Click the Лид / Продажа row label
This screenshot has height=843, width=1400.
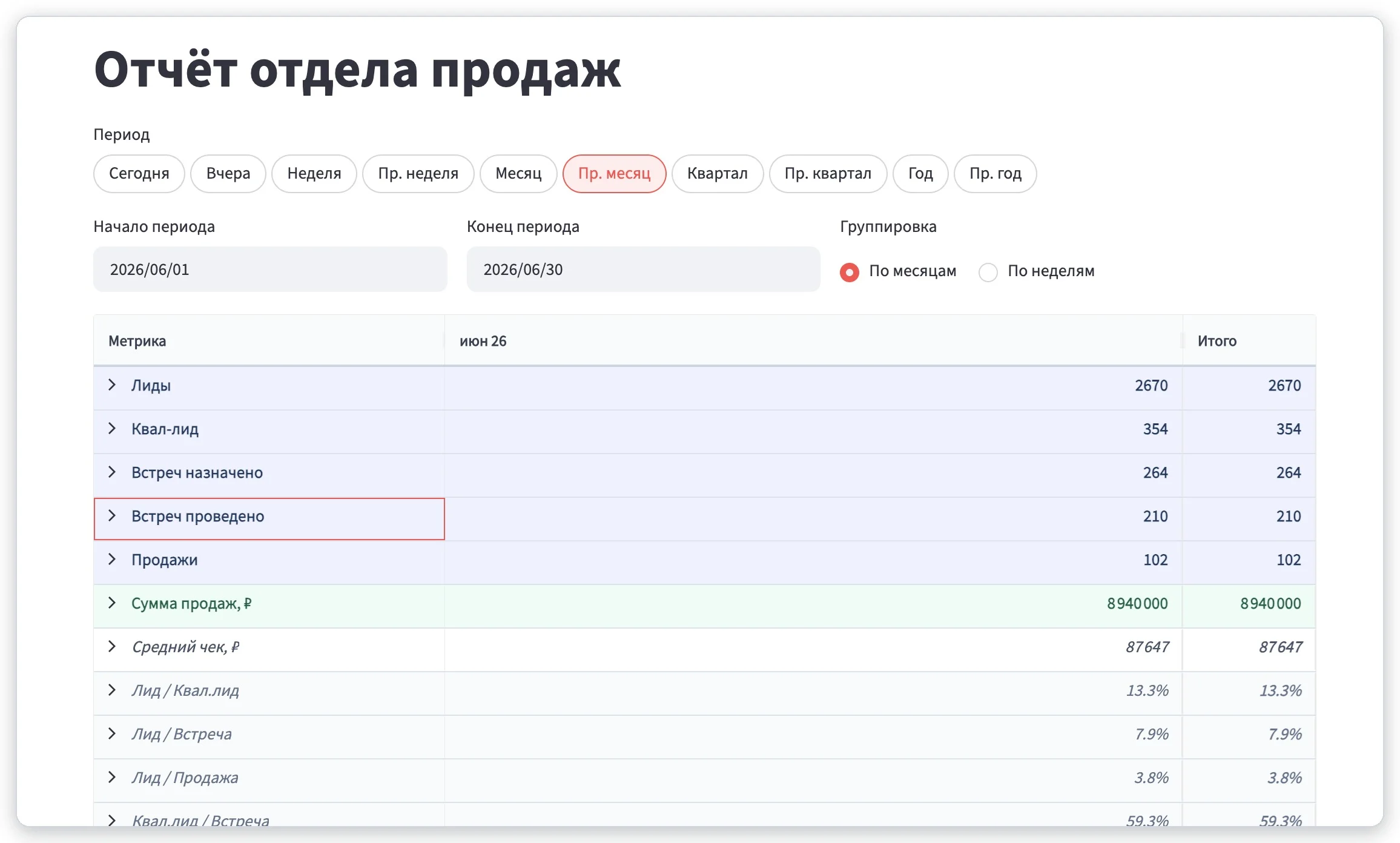point(185,778)
